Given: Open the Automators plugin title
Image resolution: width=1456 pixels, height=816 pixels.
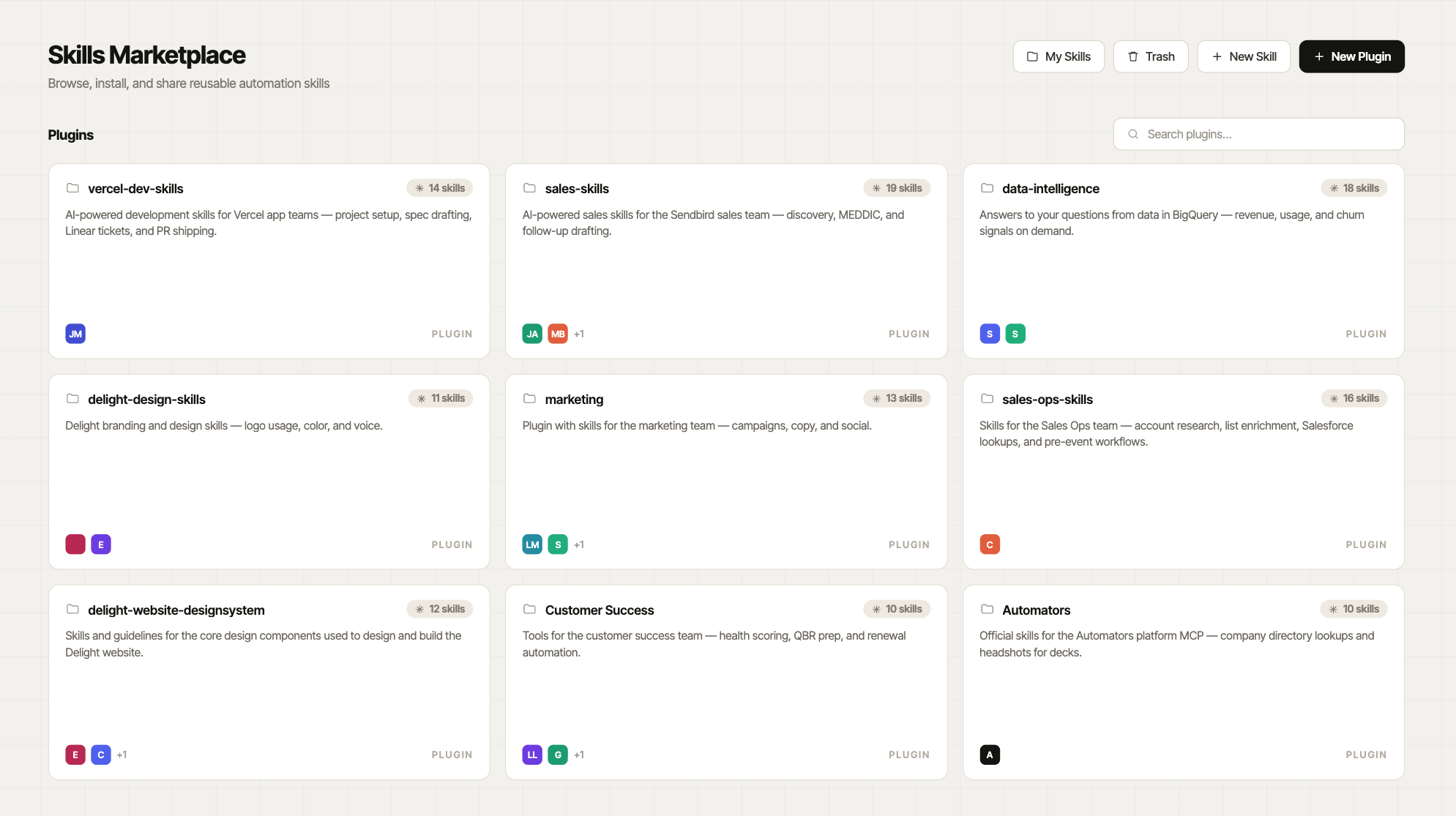Looking at the screenshot, I should click(1036, 610).
